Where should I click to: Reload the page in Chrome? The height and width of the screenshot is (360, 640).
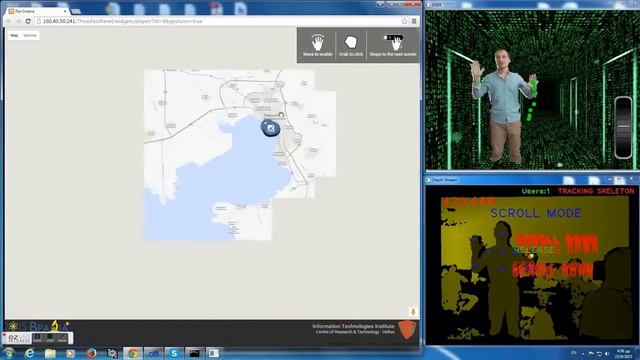click(28, 21)
